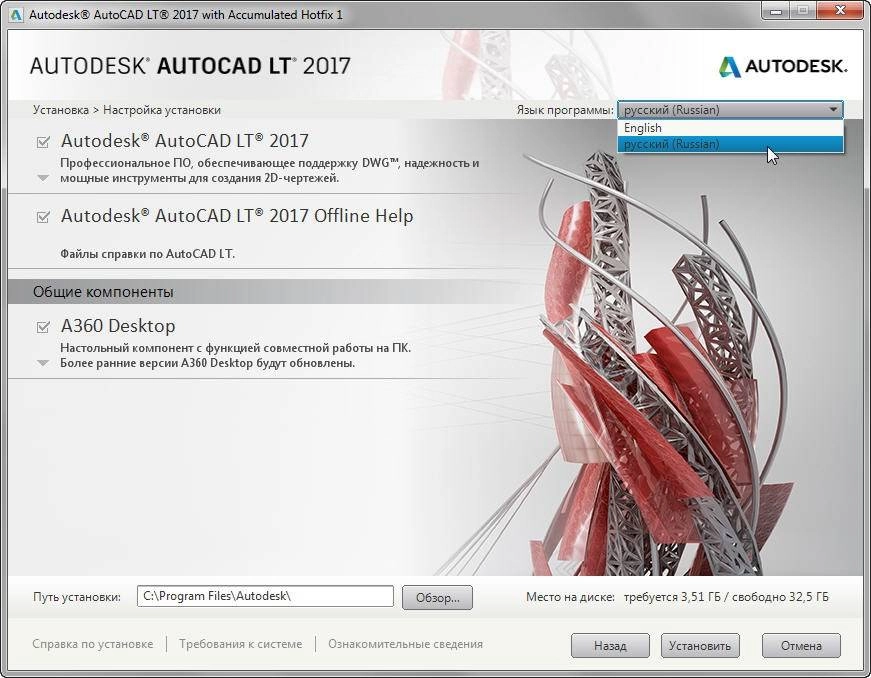
Task: Open the Язык программы language dropdown
Action: (730, 110)
